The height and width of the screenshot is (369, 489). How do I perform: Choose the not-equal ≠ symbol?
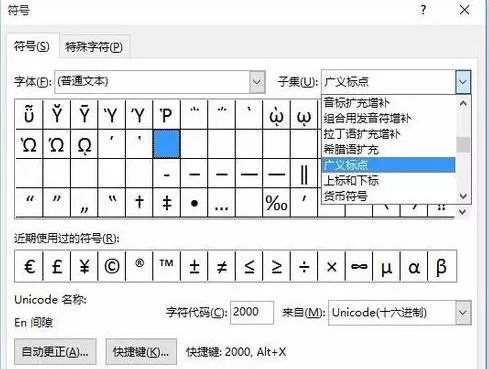pyautogui.click(x=222, y=266)
